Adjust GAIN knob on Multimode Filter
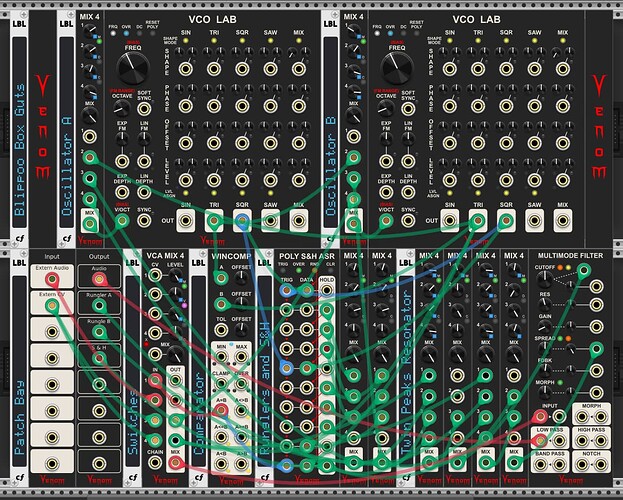Viewport: 623px width, 500px height. tap(545, 327)
